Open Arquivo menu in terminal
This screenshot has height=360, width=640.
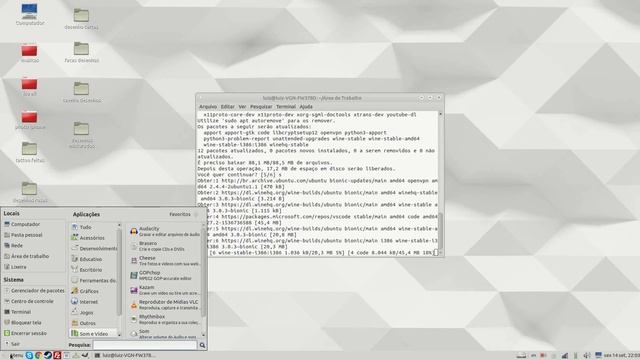[x=208, y=107]
